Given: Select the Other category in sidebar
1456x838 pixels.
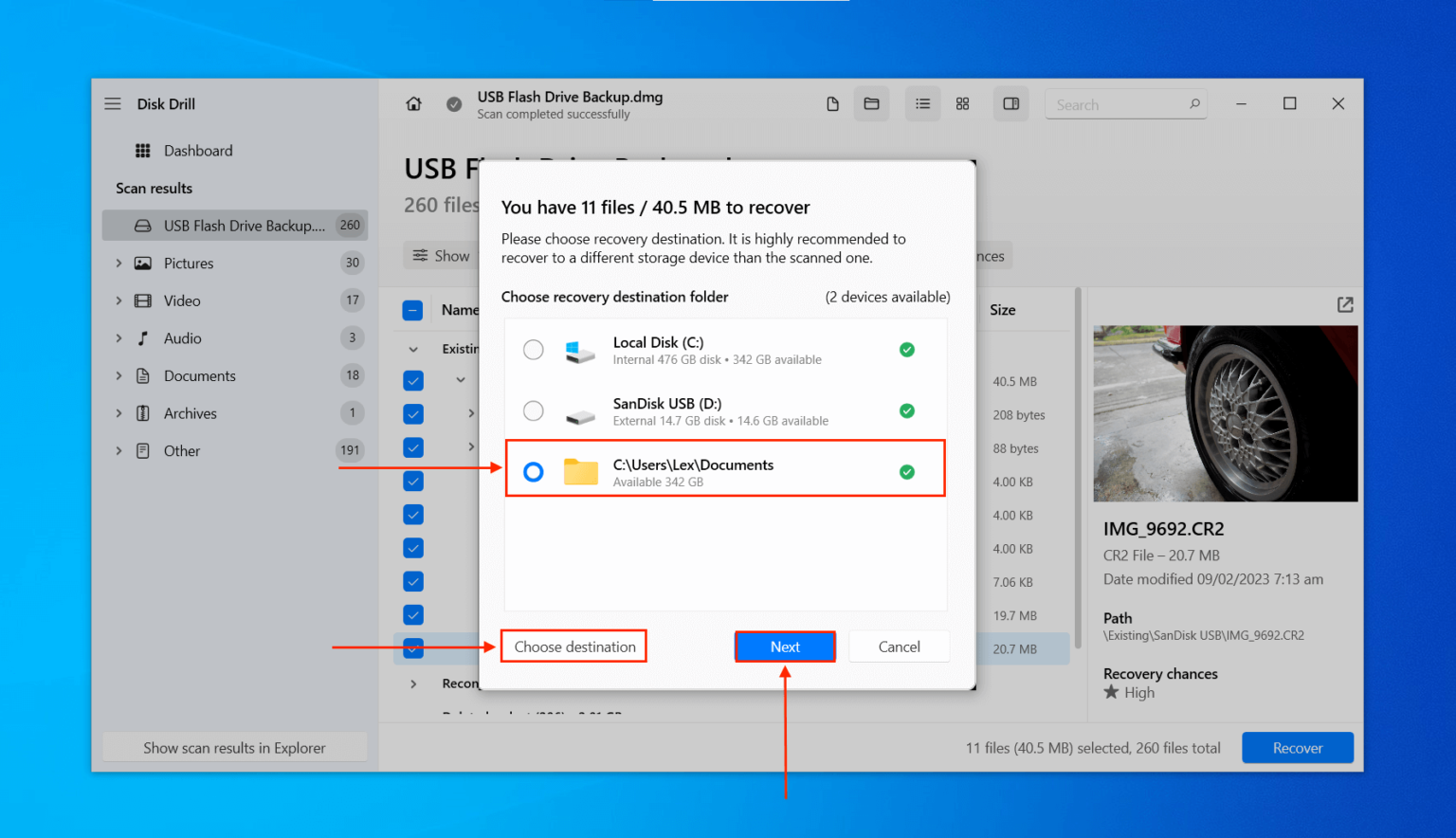Looking at the screenshot, I should tap(181, 450).
